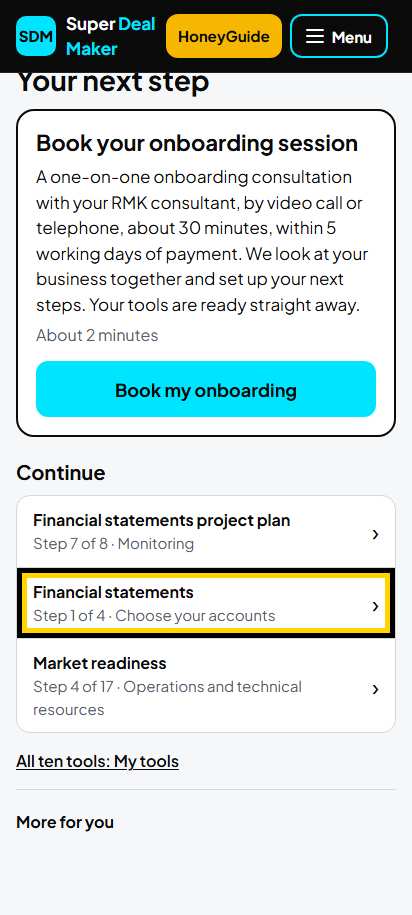The height and width of the screenshot is (915, 412).
Task: Open the Menu label text
Action: [351, 37]
